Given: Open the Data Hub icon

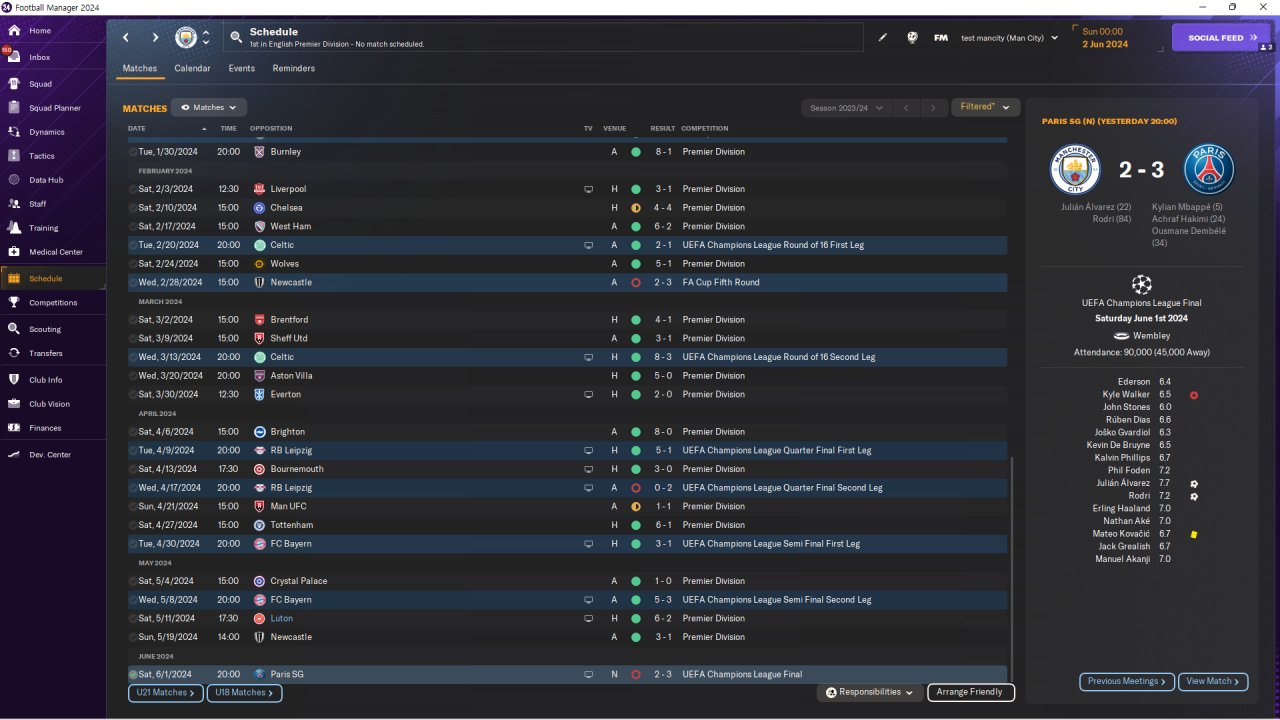Looking at the screenshot, I should tap(14, 180).
